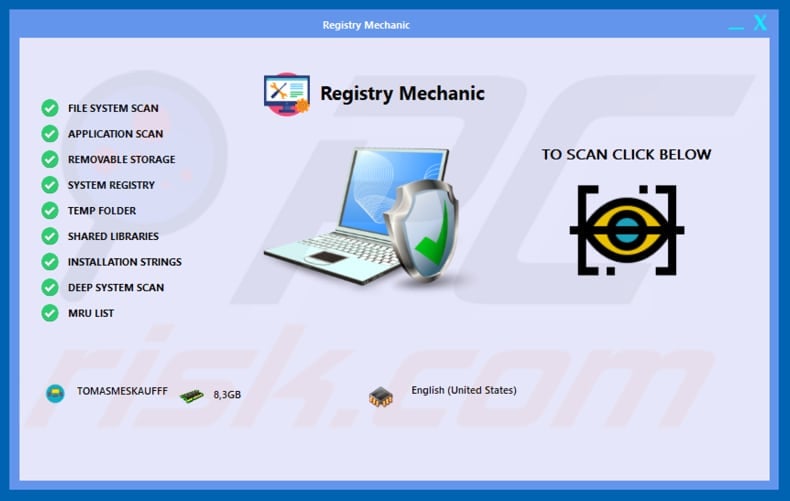Screen dimensions: 790x501
Task: Click the DEEP SYSTEM SCAN label
Action: [116, 288]
